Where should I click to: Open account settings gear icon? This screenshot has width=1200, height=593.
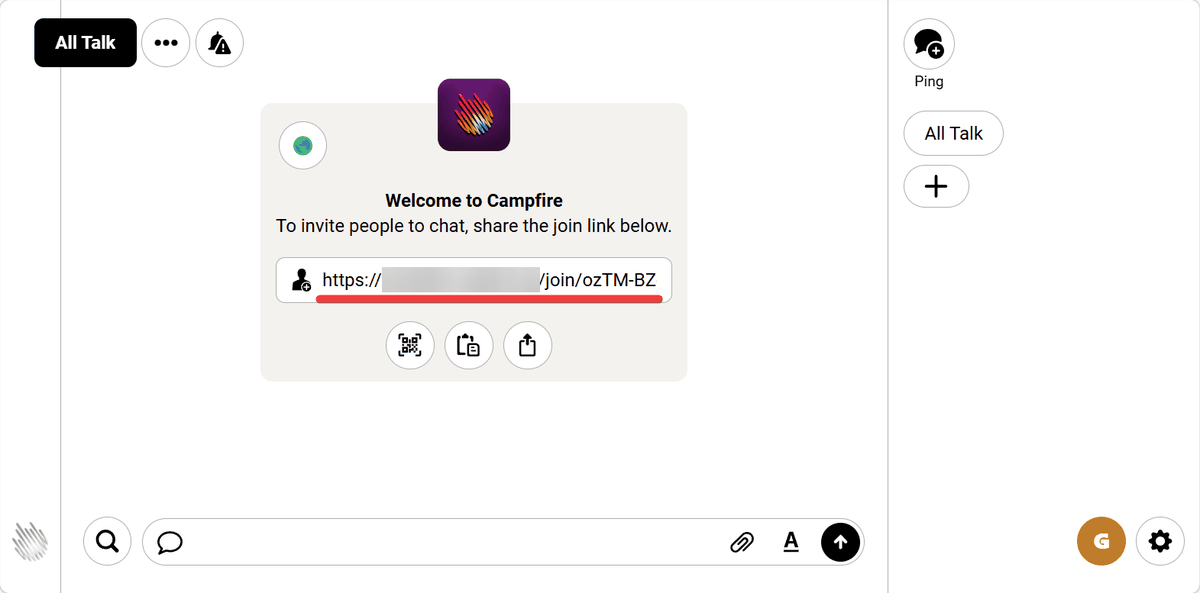[x=1160, y=542]
